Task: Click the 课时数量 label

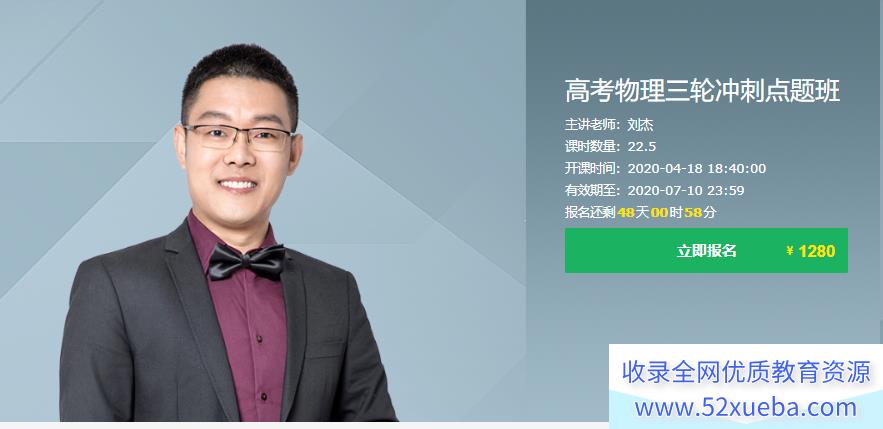Action: tap(590, 147)
